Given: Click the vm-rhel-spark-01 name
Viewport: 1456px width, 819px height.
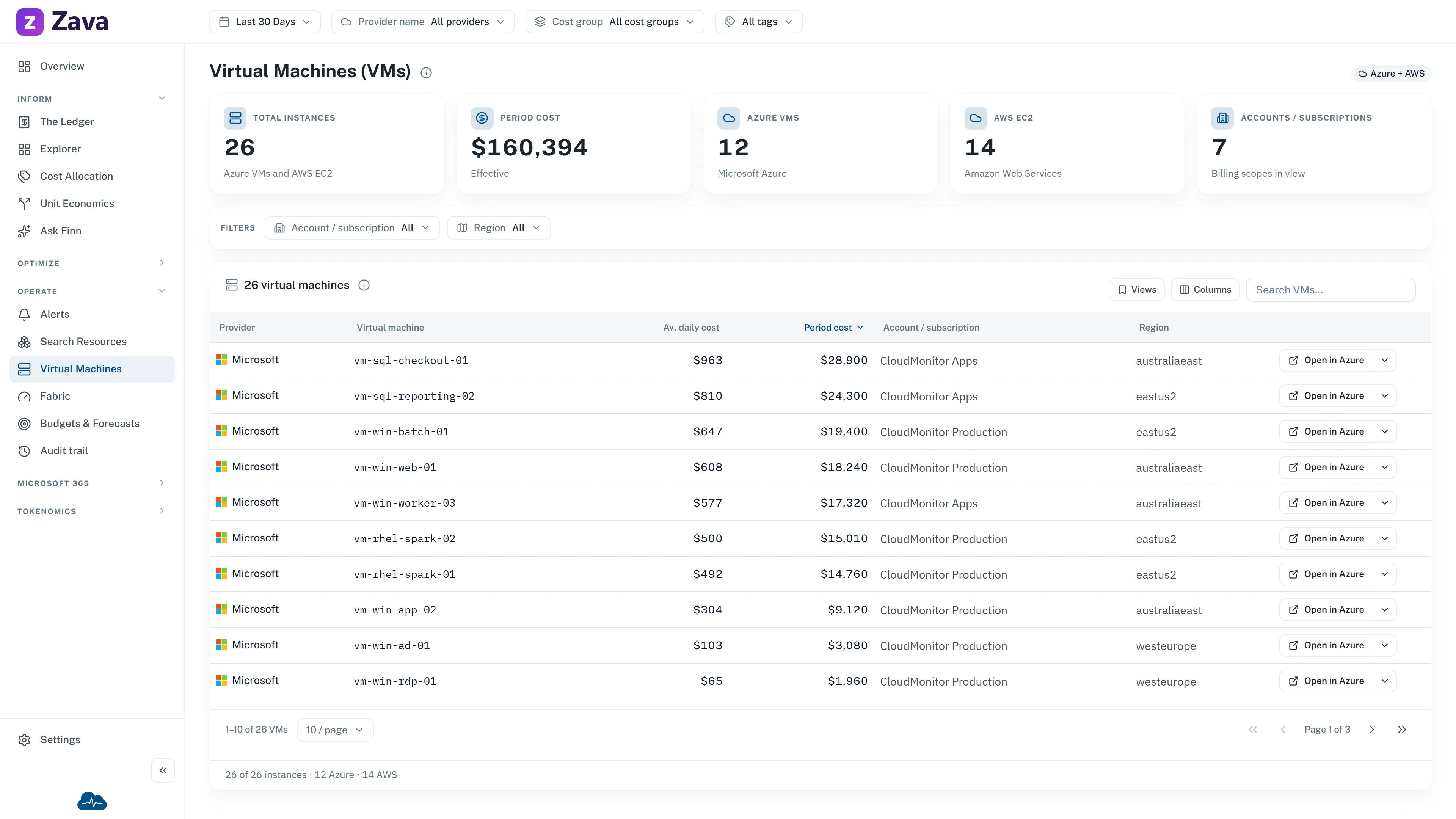Looking at the screenshot, I should [x=405, y=574].
